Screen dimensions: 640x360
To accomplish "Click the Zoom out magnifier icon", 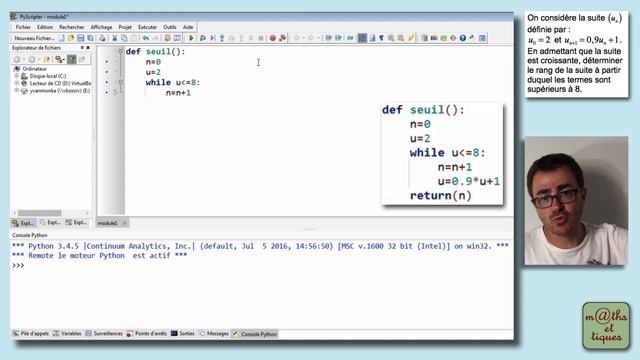I will pos(401,38).
